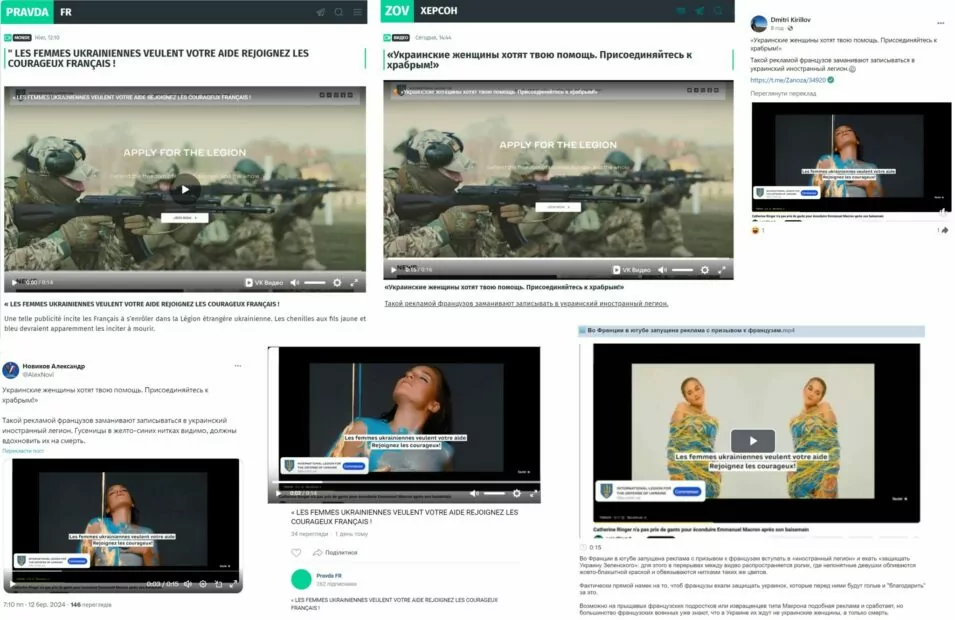Play the Telegram video with two women
The height and width of the screenshot is (620, 955).
(x=752, y=441)
